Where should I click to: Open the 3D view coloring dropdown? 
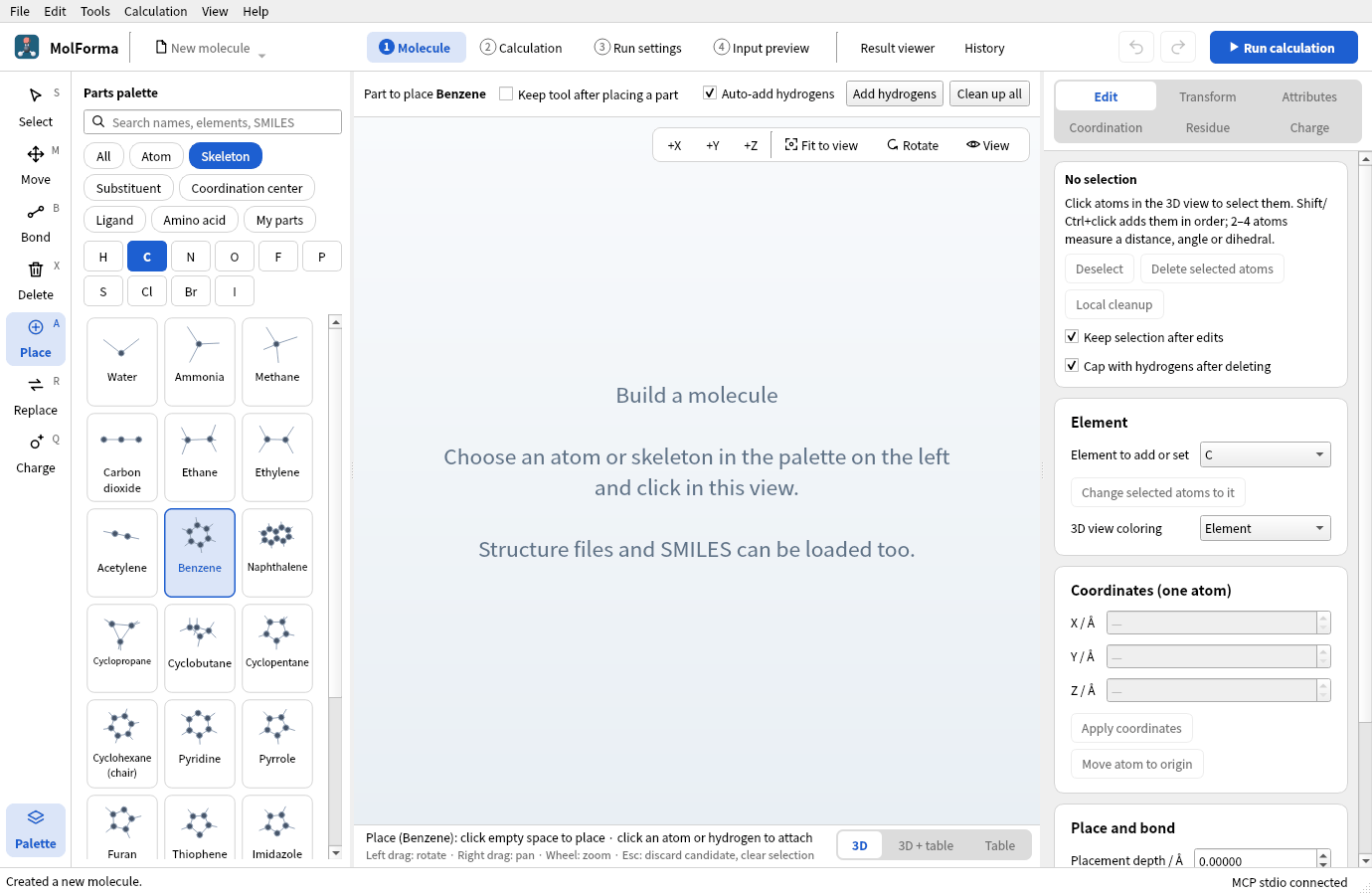[1265, 528]
